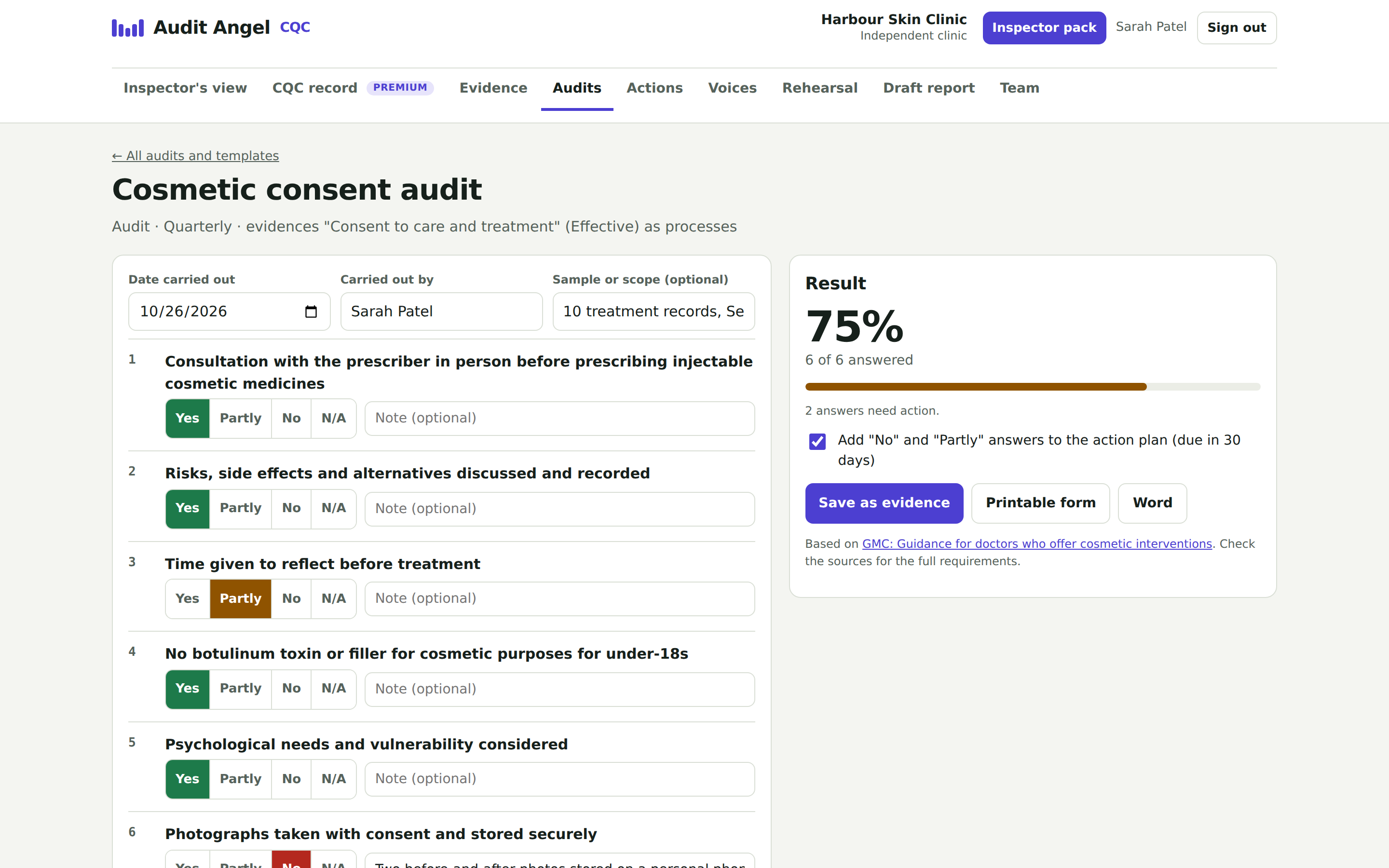Click the Audit Angel bar-chart logo icon
This screenshot has height=868, width=1389.
pyautogui.click(x=127, y=27)
